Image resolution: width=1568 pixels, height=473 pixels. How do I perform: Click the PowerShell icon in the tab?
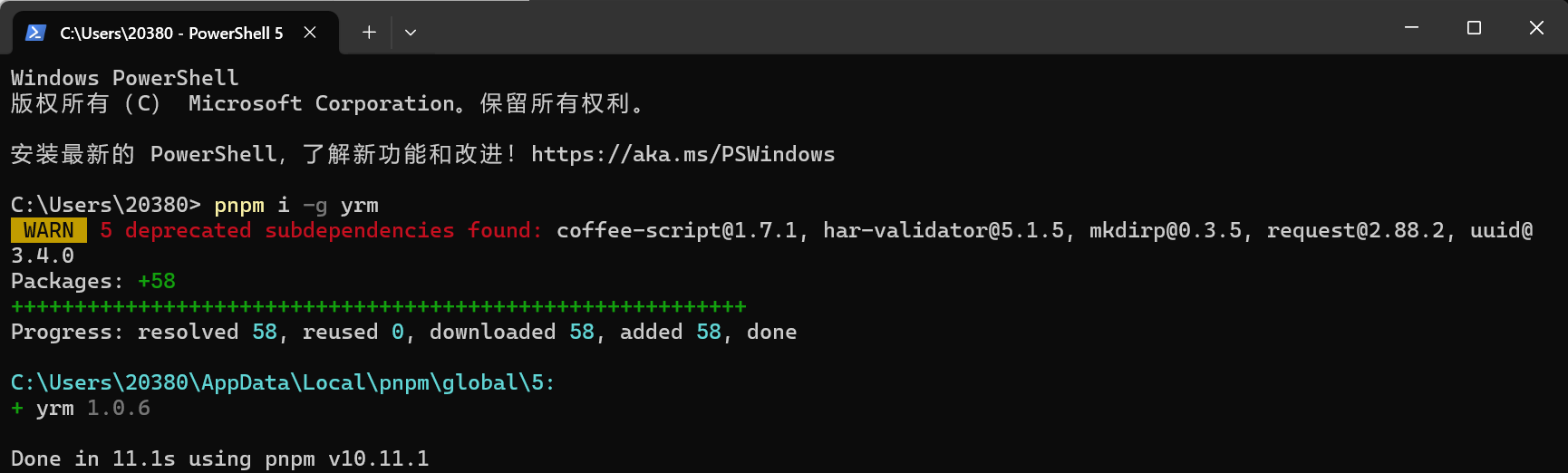pyautogui.click(x=35, y=33)
